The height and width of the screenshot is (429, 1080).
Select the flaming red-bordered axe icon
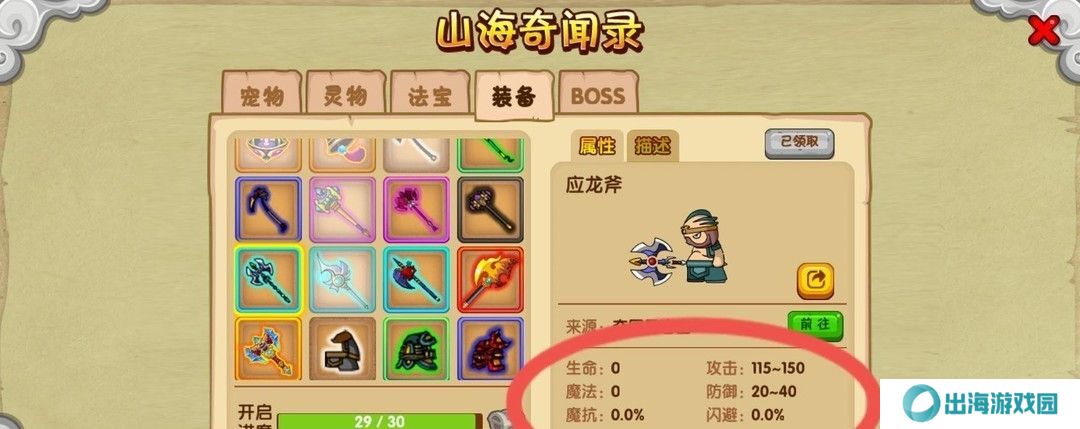tap(490, 279)
